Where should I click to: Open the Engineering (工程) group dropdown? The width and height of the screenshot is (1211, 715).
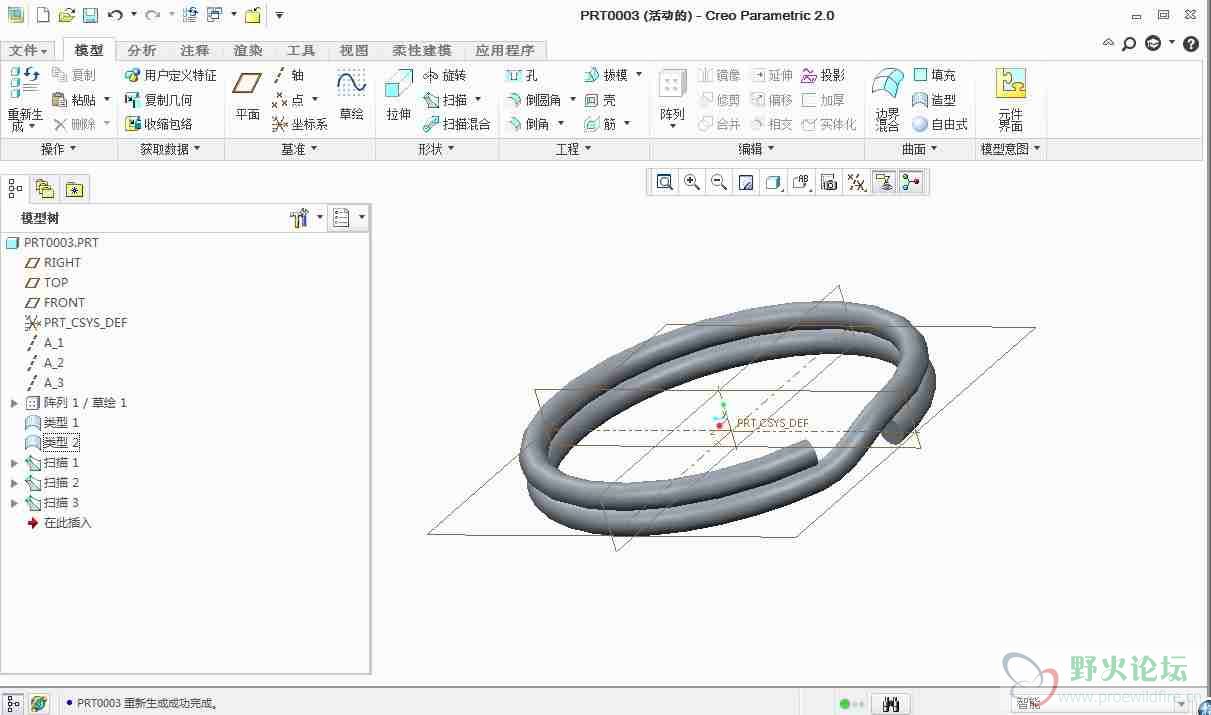click(574, 149)
